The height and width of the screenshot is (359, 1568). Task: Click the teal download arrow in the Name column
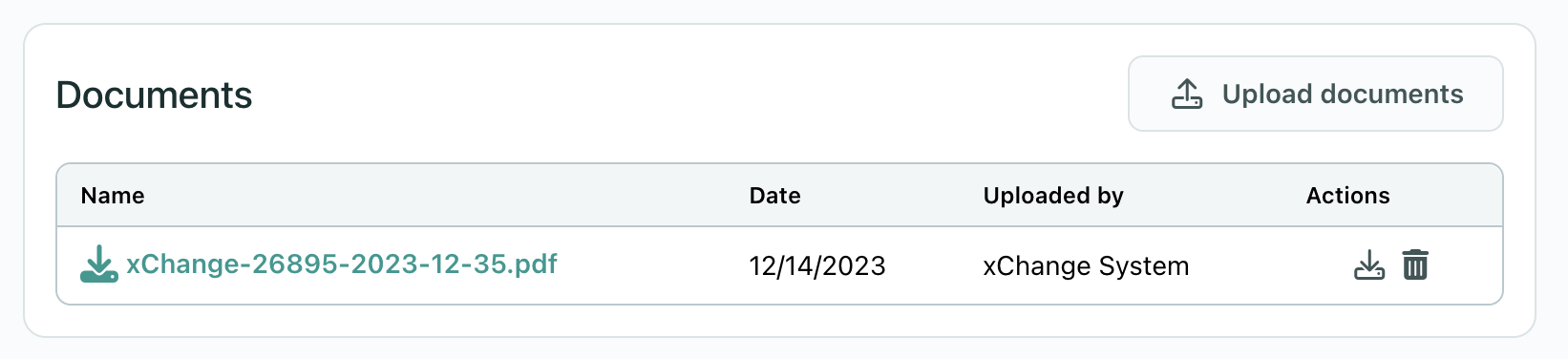(x=98, y=264)
